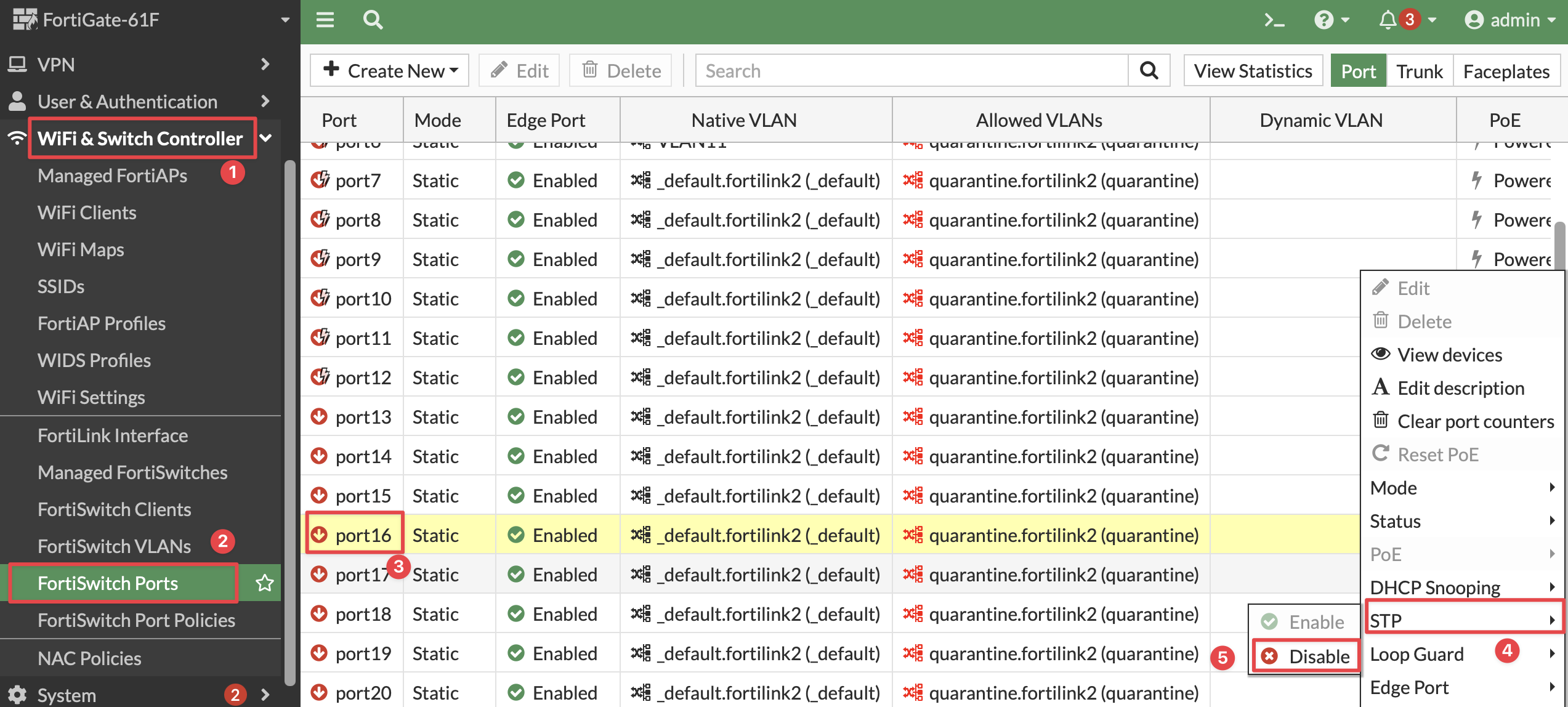Click the hamburger menu icon in header
Viewport: 1568px width, 707px height.
pyautogui.click(x=325, y=20)
